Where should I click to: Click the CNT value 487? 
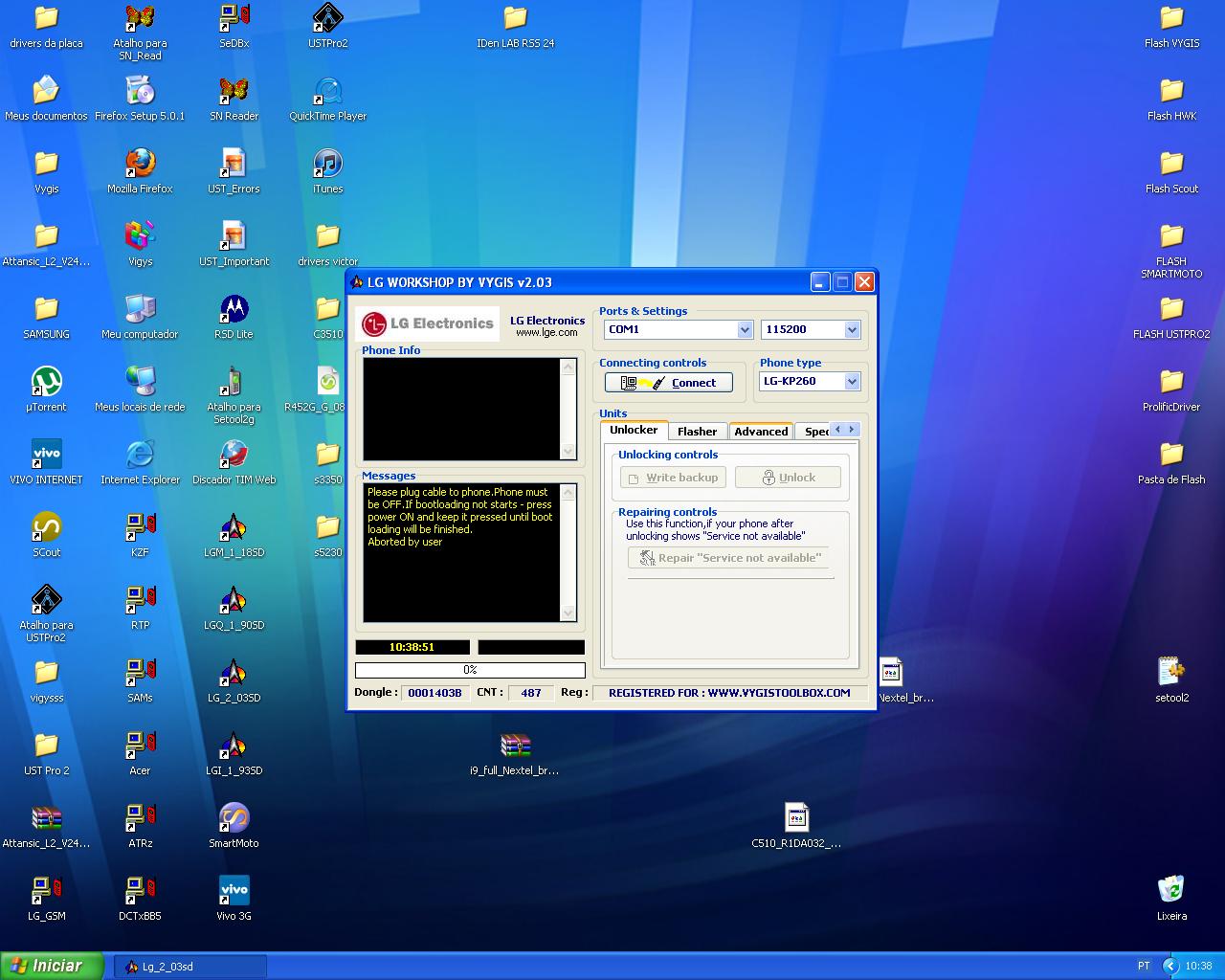pos(531,693)
